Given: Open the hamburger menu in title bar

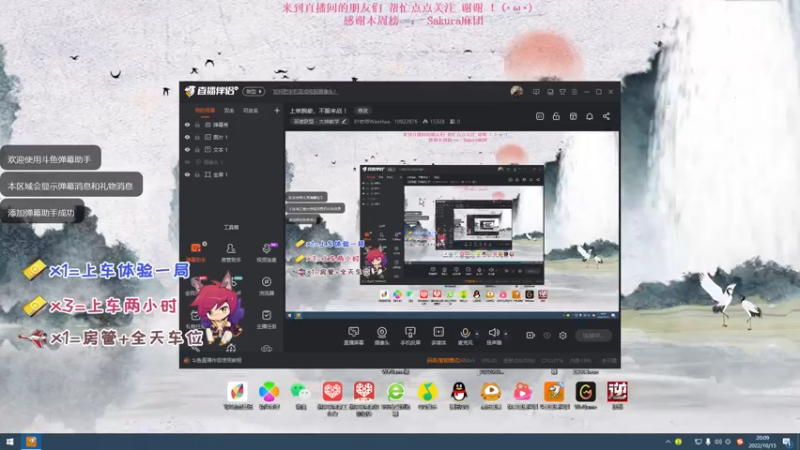Looking at the screenshot, I should 574,92.
